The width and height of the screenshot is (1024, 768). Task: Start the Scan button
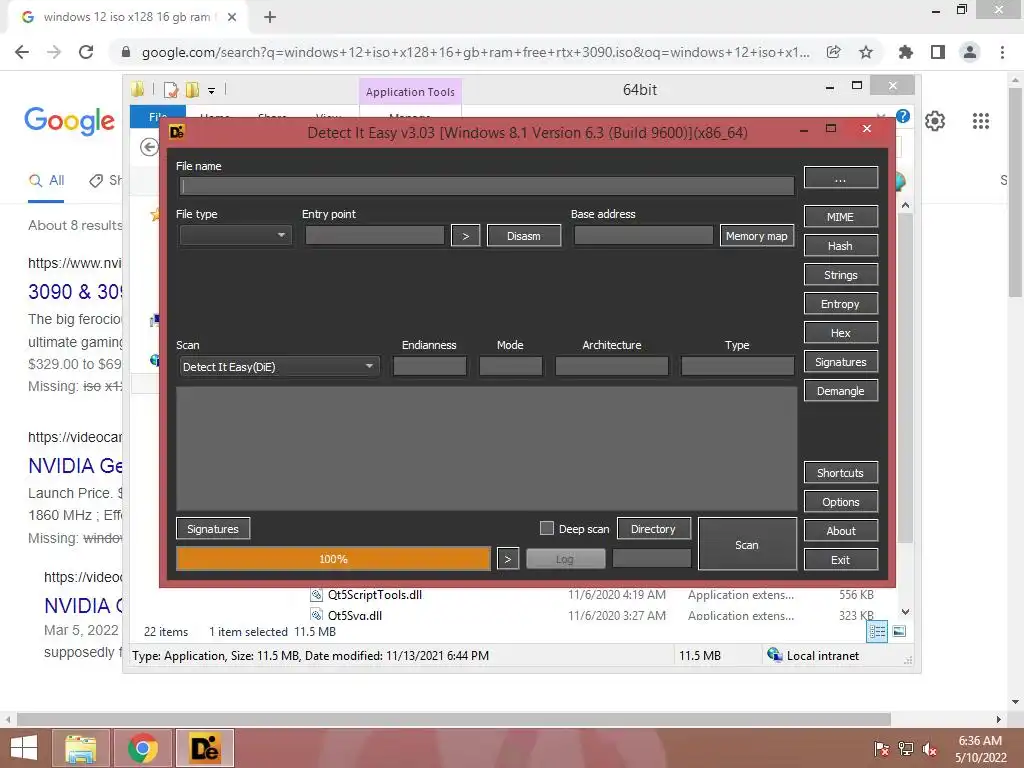[x=747, y=544]
